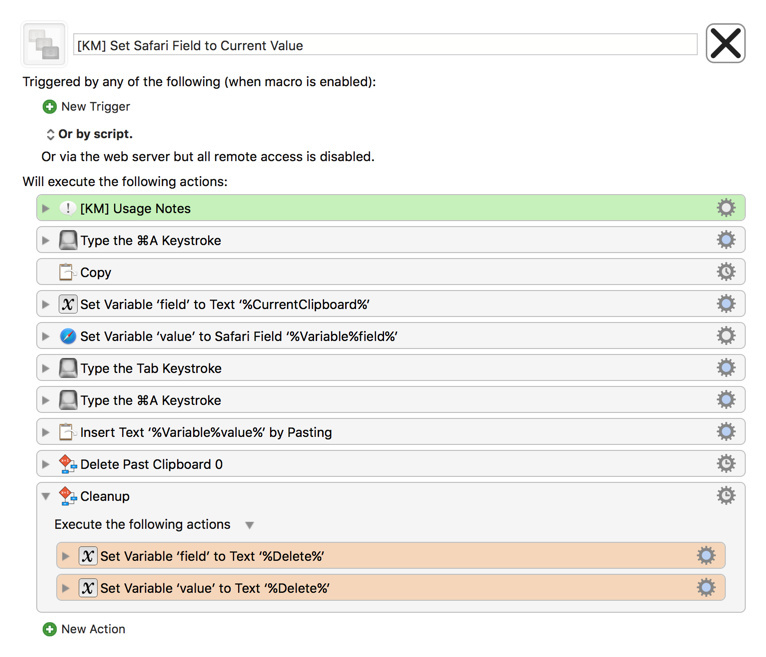766x657 pixels.
Task: Open gear menu for Usage Notes action
Action: click(726, 208)
